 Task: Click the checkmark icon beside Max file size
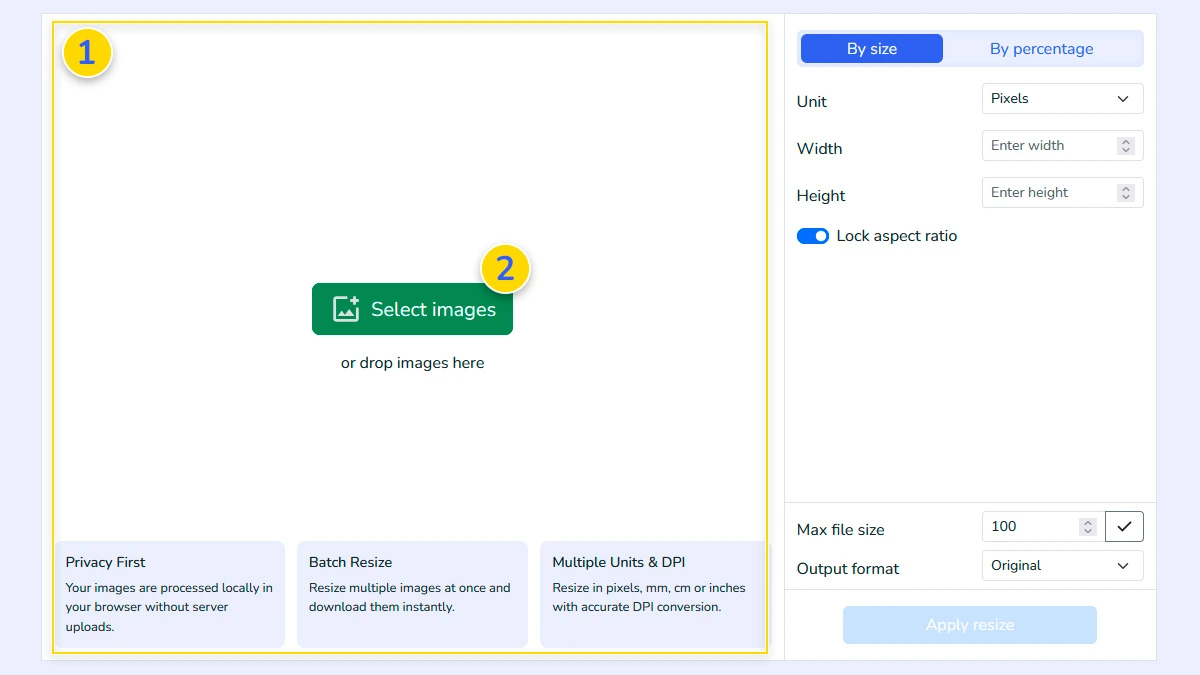pos(1124,526)
